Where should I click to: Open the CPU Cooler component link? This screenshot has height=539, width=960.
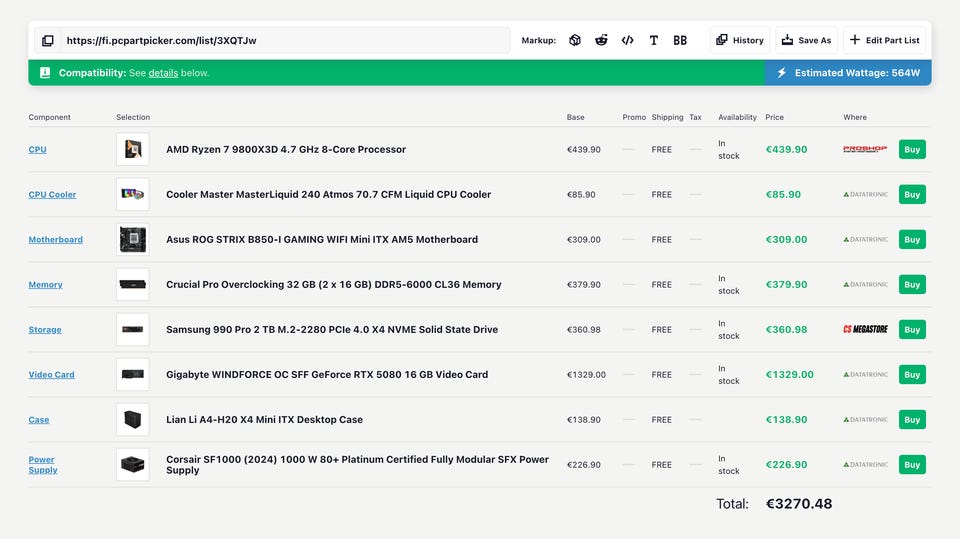(52, 195)
